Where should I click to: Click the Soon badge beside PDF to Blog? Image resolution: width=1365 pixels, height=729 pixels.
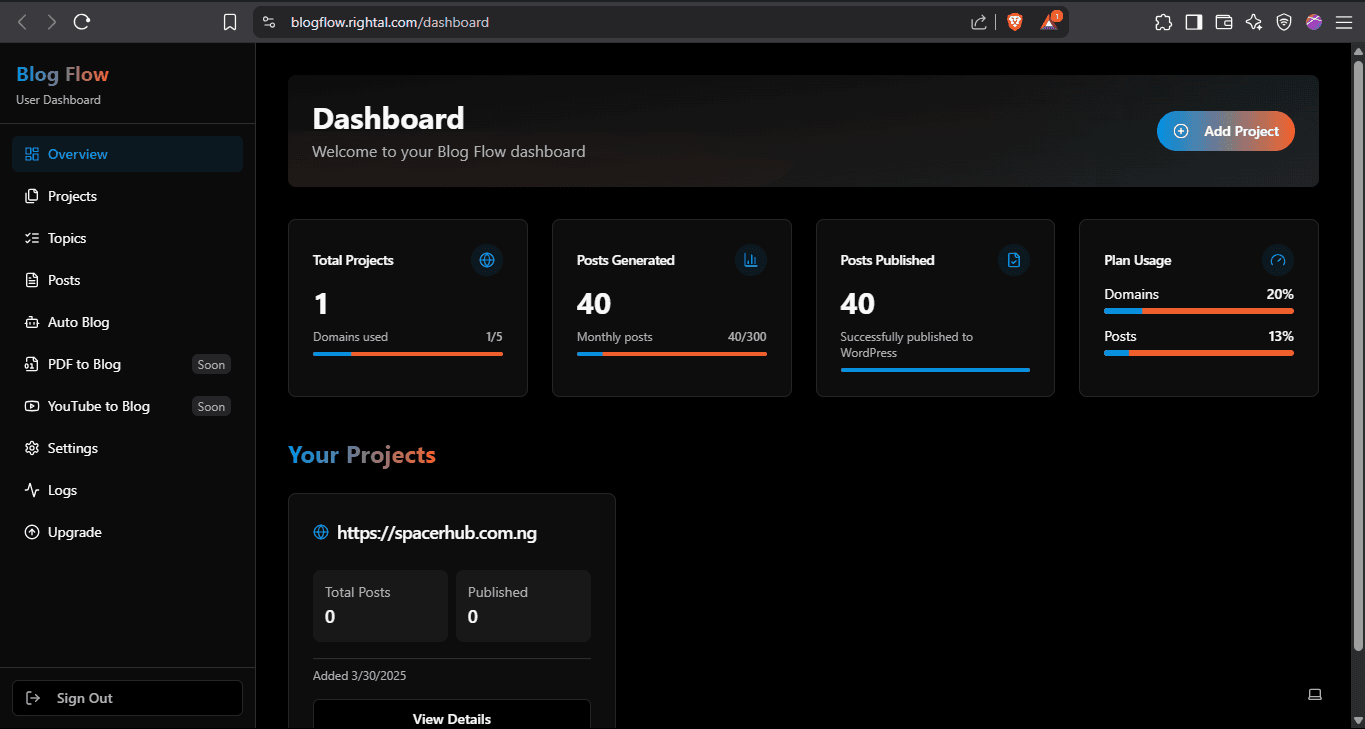pyautogui.click(x=211, y=365)
